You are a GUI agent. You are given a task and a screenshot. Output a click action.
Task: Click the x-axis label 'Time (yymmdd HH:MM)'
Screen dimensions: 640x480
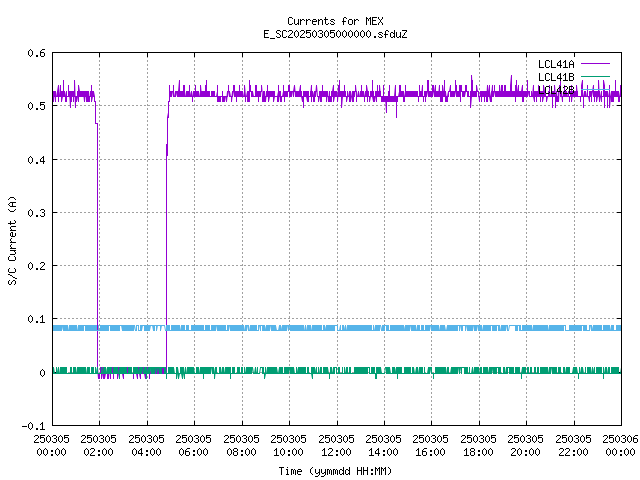(x=335, y=471)
